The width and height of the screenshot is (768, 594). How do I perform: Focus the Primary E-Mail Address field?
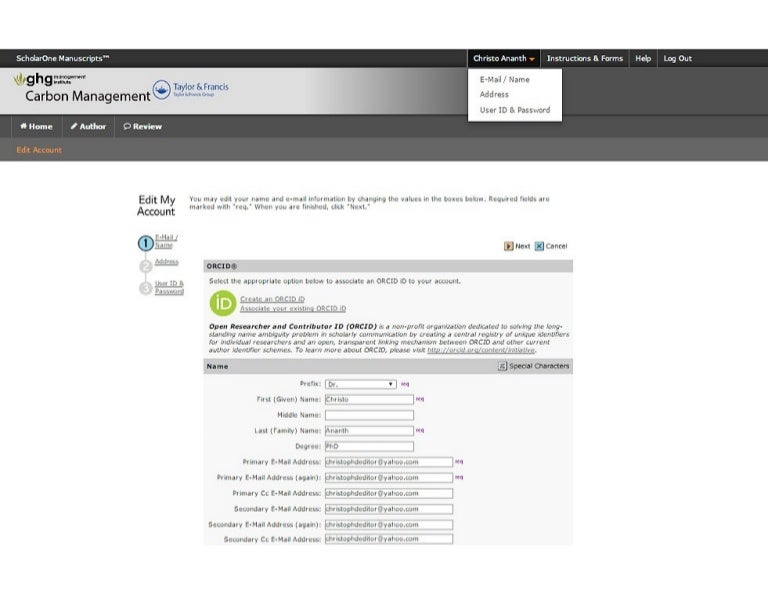tap(388, 462)
